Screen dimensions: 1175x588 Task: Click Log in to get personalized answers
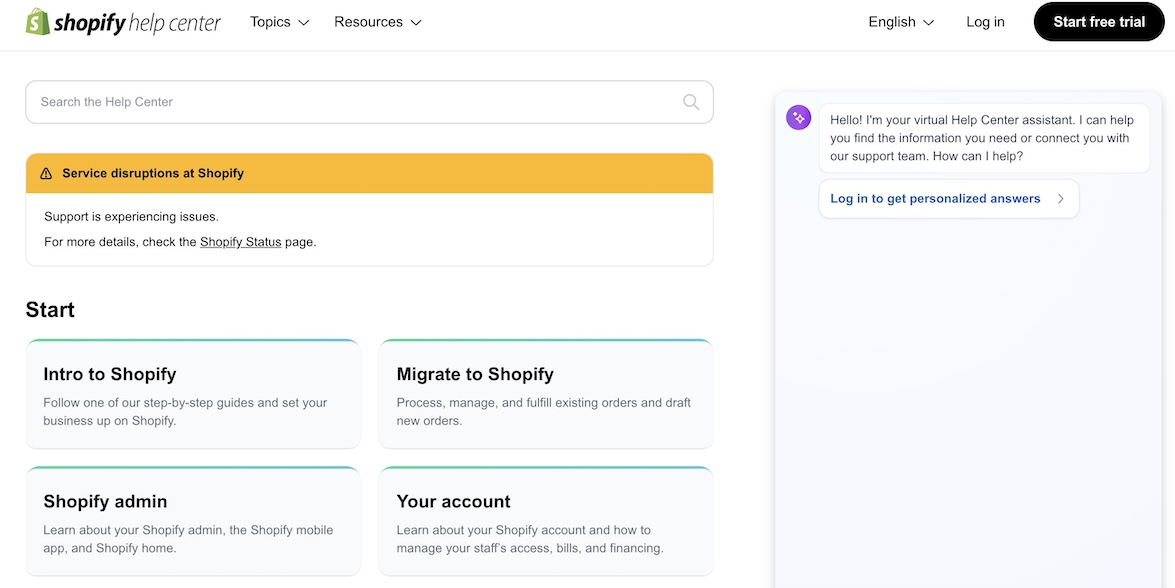tap(949, 199)
